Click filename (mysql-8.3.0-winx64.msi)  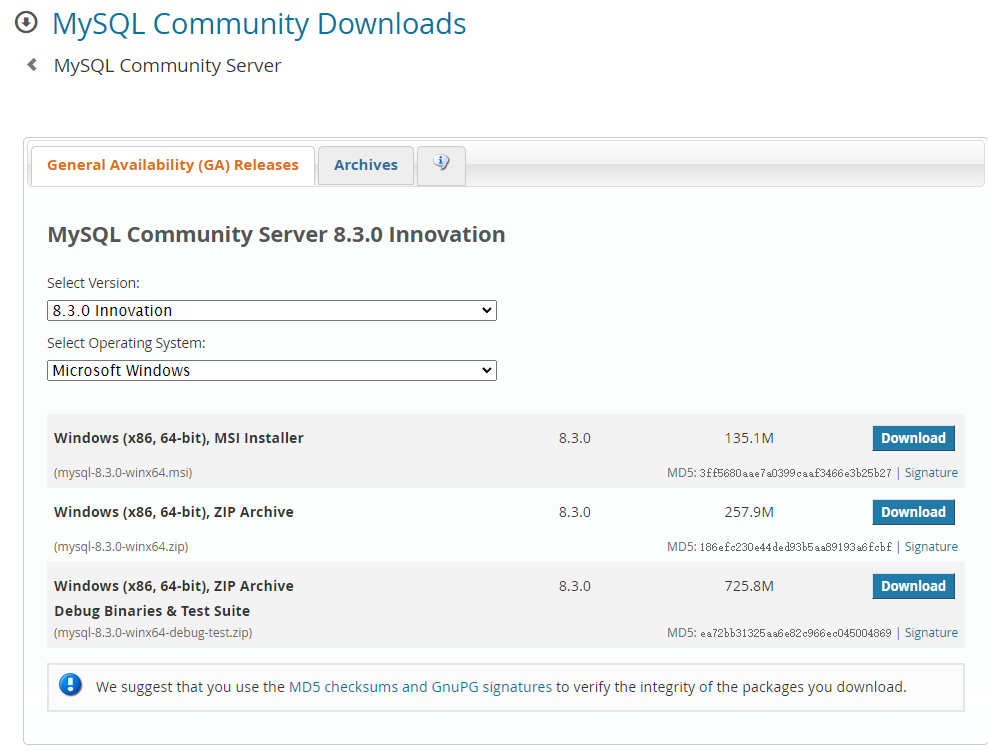[x=123, y=473]
